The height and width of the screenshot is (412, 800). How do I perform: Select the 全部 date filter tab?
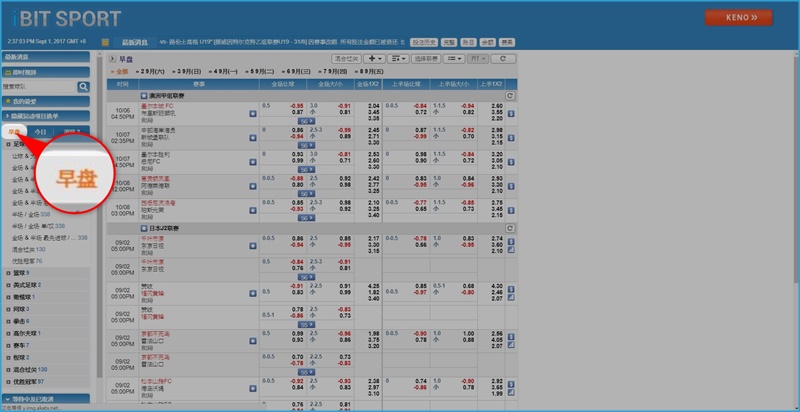tap(121, 72)
